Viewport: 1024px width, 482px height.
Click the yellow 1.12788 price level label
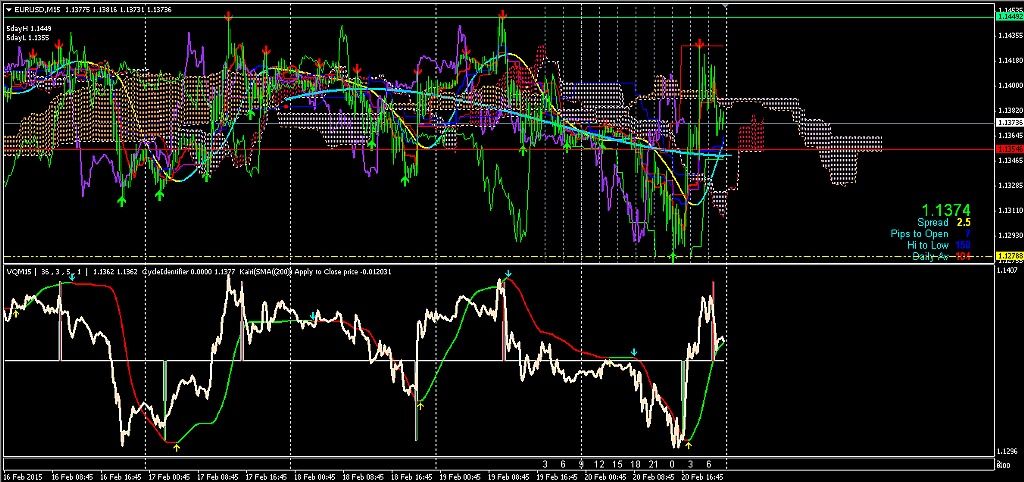[1008, 257]
